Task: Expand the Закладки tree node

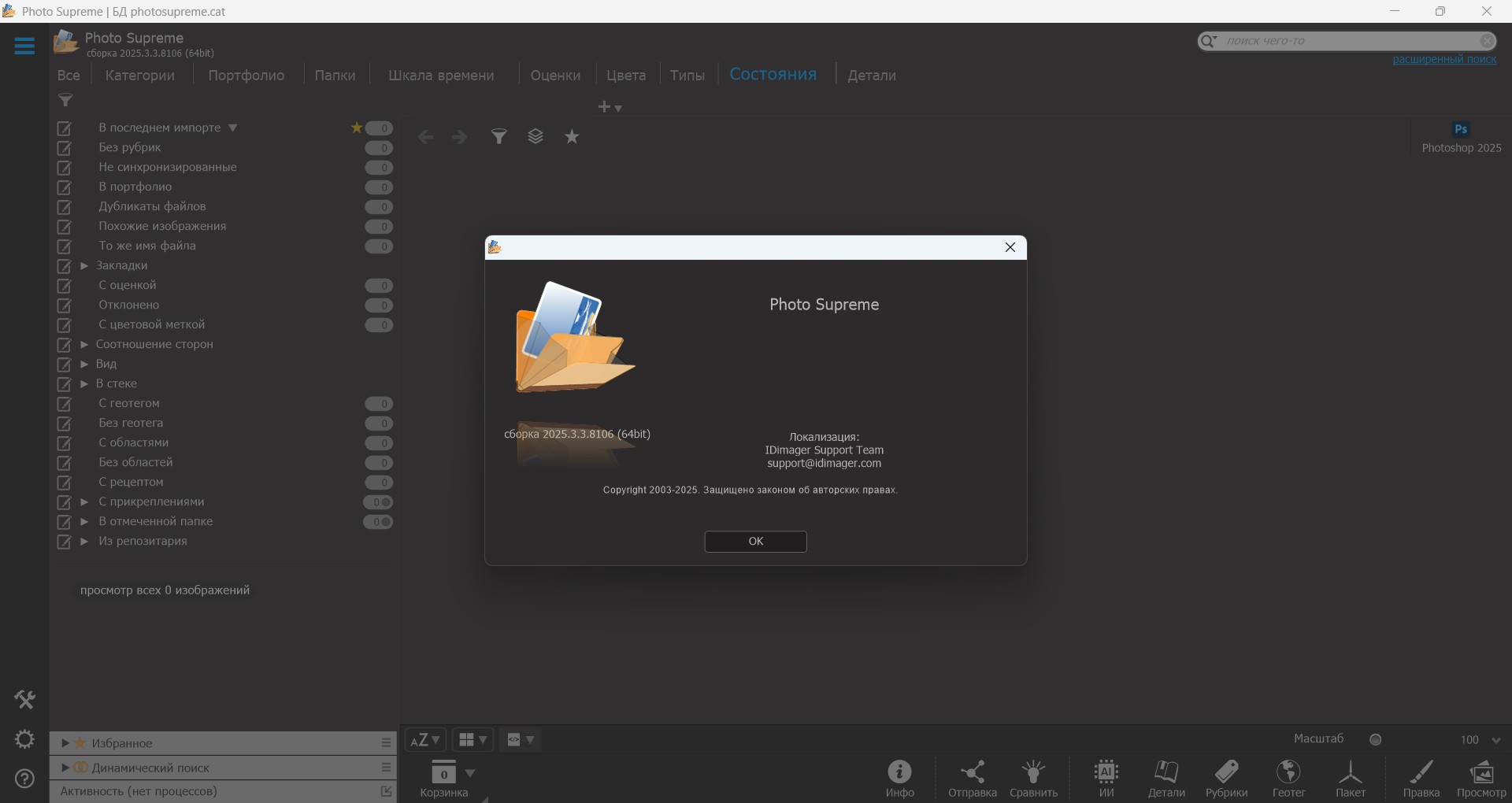Action: pos(84,266)
